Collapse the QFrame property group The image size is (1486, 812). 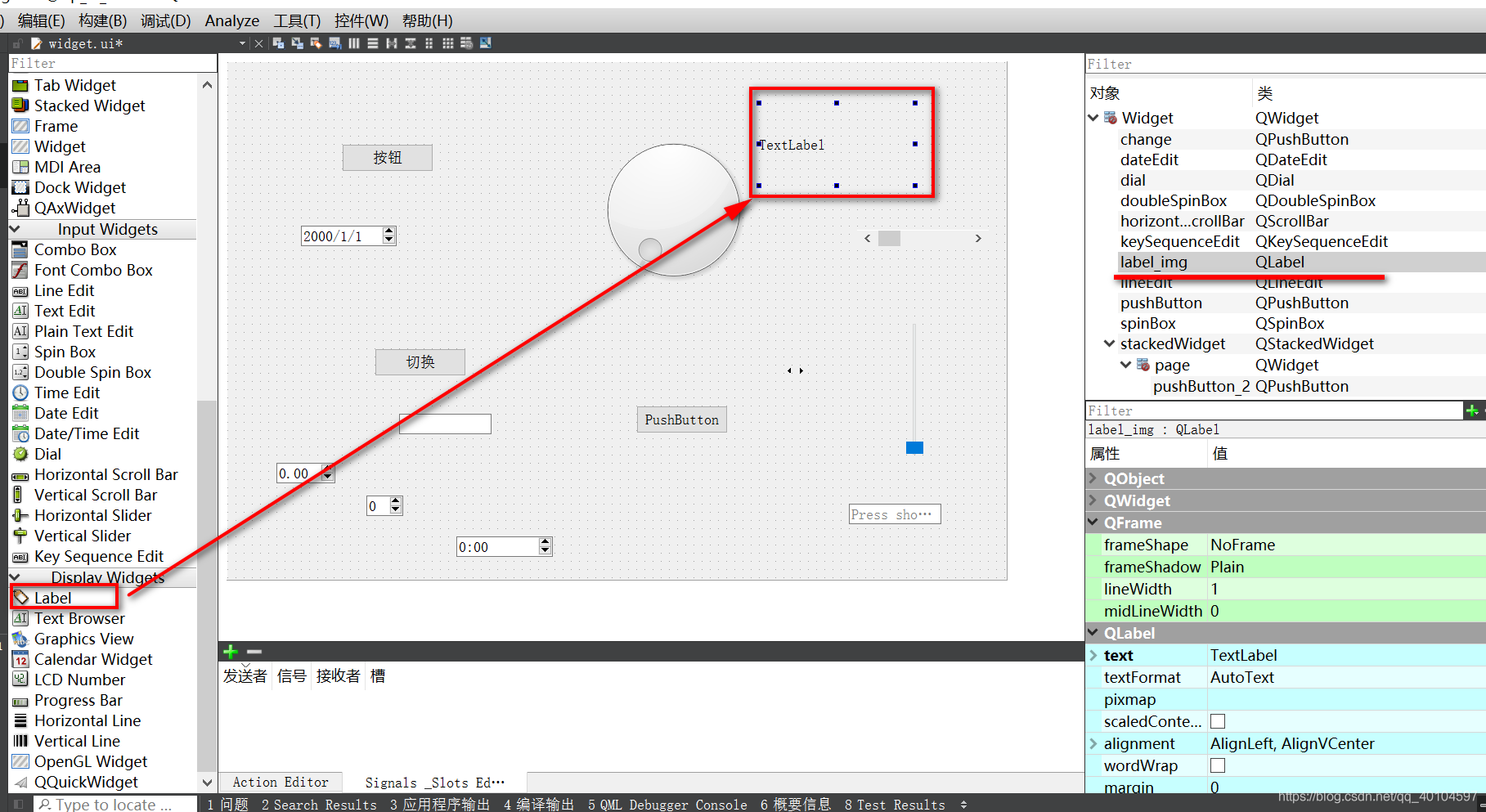click(1093, 523)
